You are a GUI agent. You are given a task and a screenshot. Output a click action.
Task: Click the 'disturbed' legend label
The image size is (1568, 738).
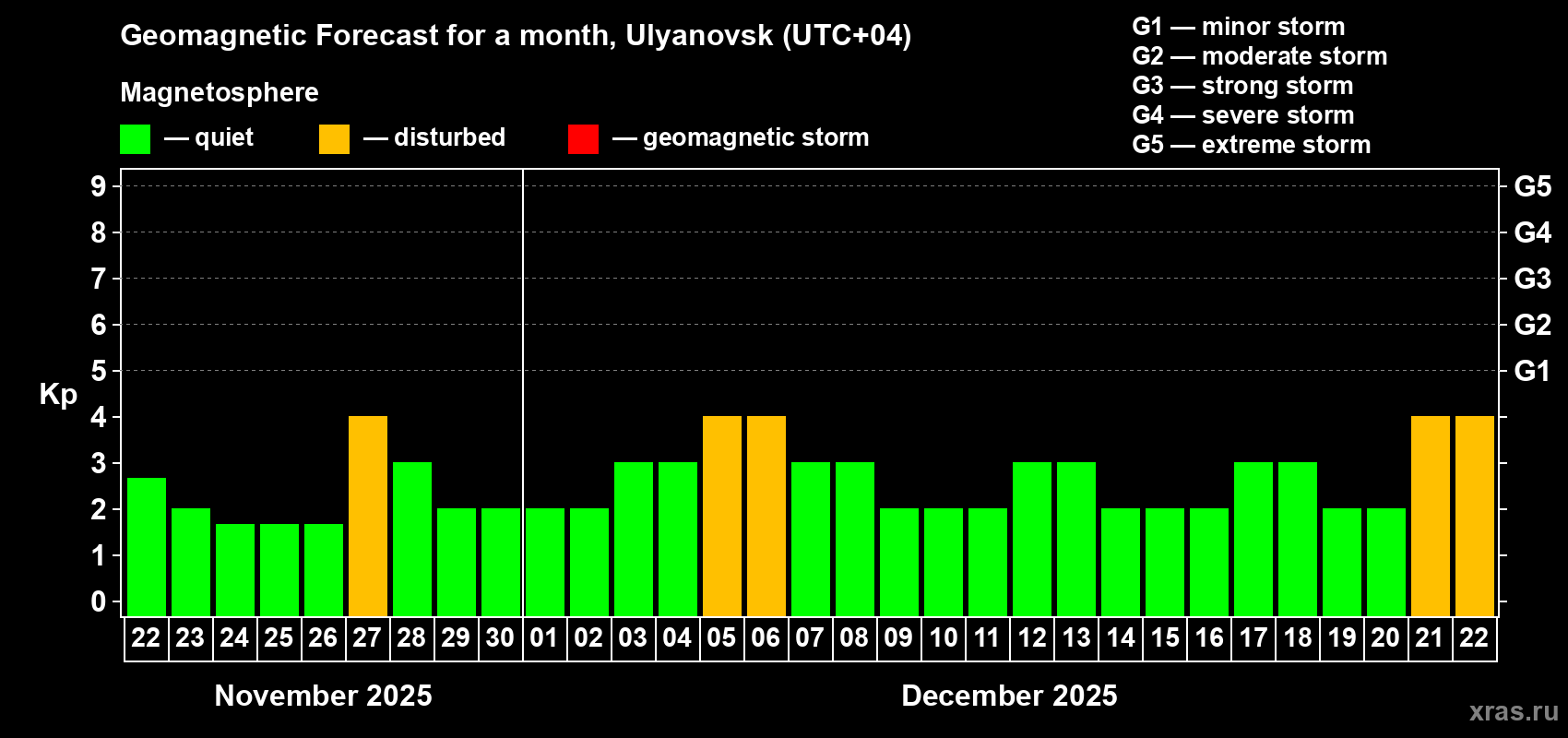(x=450, y=137)
